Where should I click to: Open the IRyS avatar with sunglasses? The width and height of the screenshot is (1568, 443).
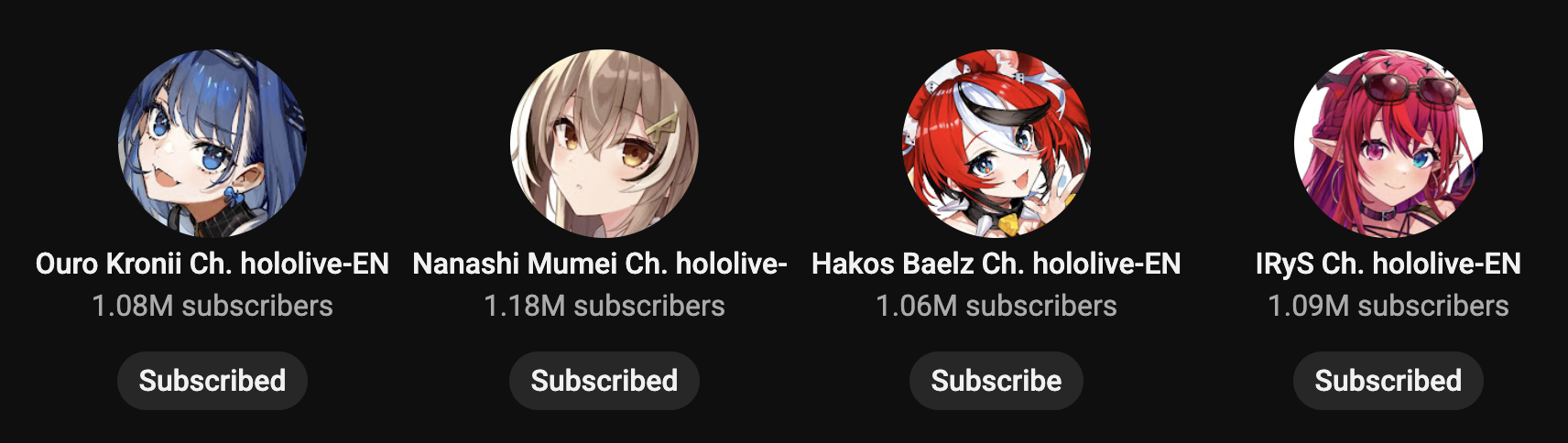pyautogui.click(x=1388, y=144)
